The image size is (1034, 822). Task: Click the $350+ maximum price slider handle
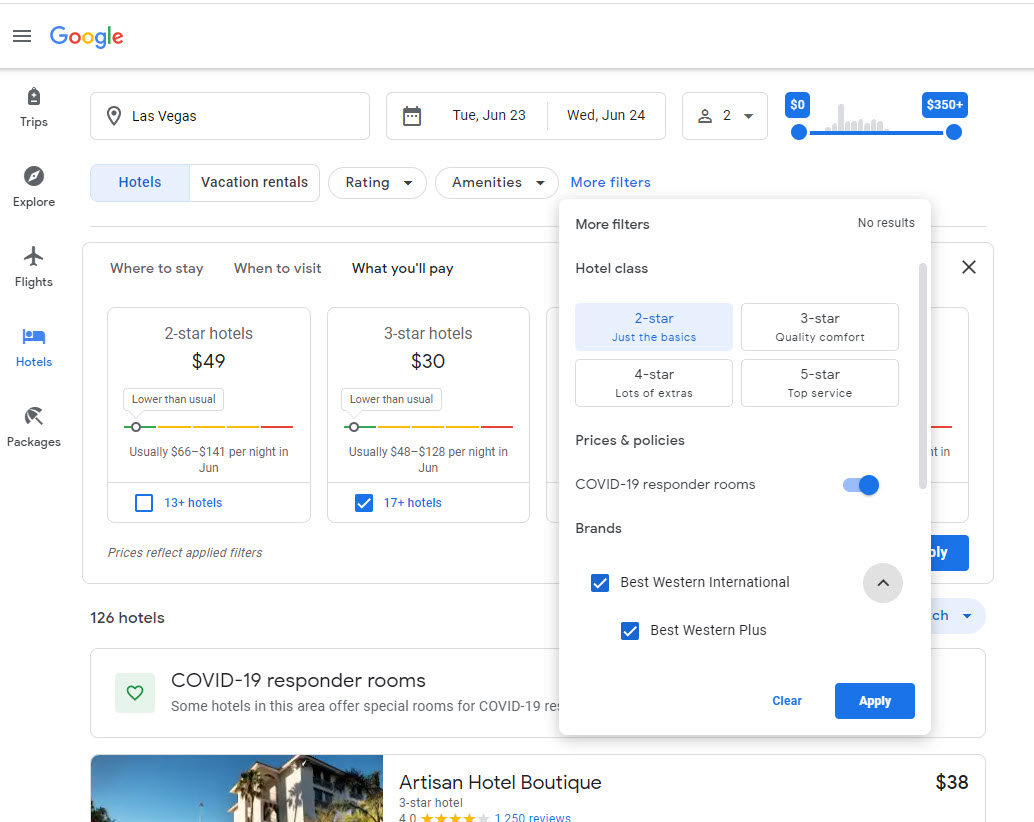954,132
